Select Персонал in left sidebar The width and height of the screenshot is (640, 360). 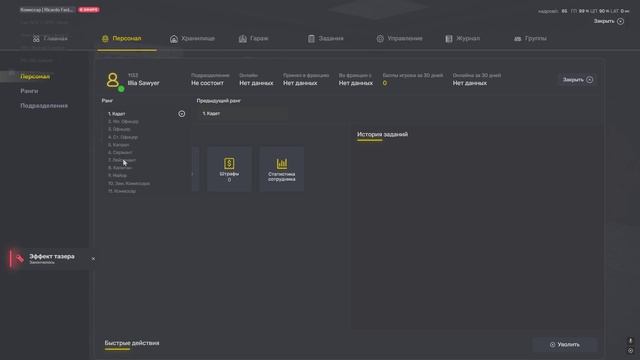pos(35,77)
